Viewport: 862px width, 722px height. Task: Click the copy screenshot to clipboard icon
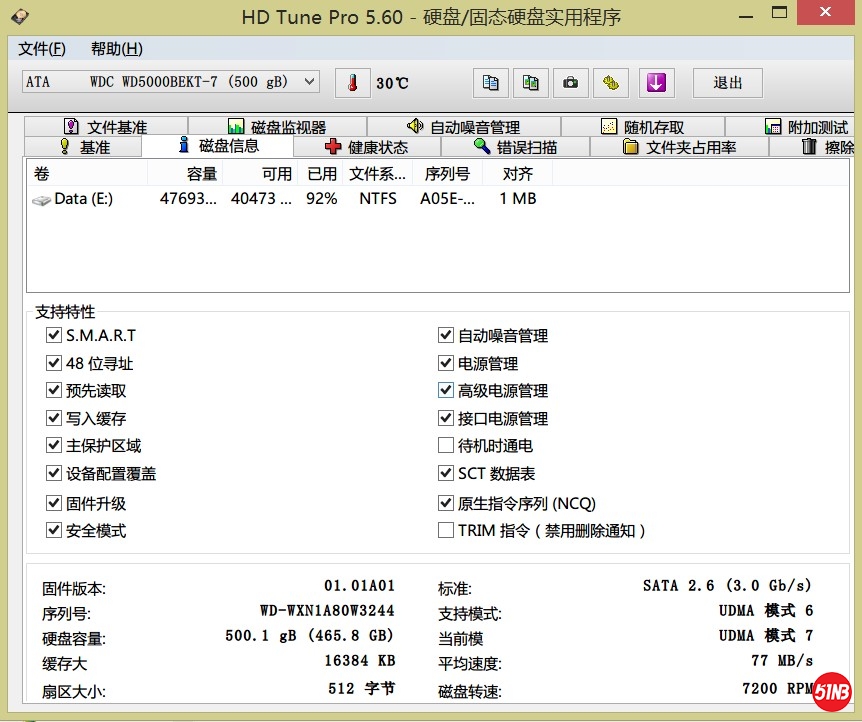pos(530,83)
